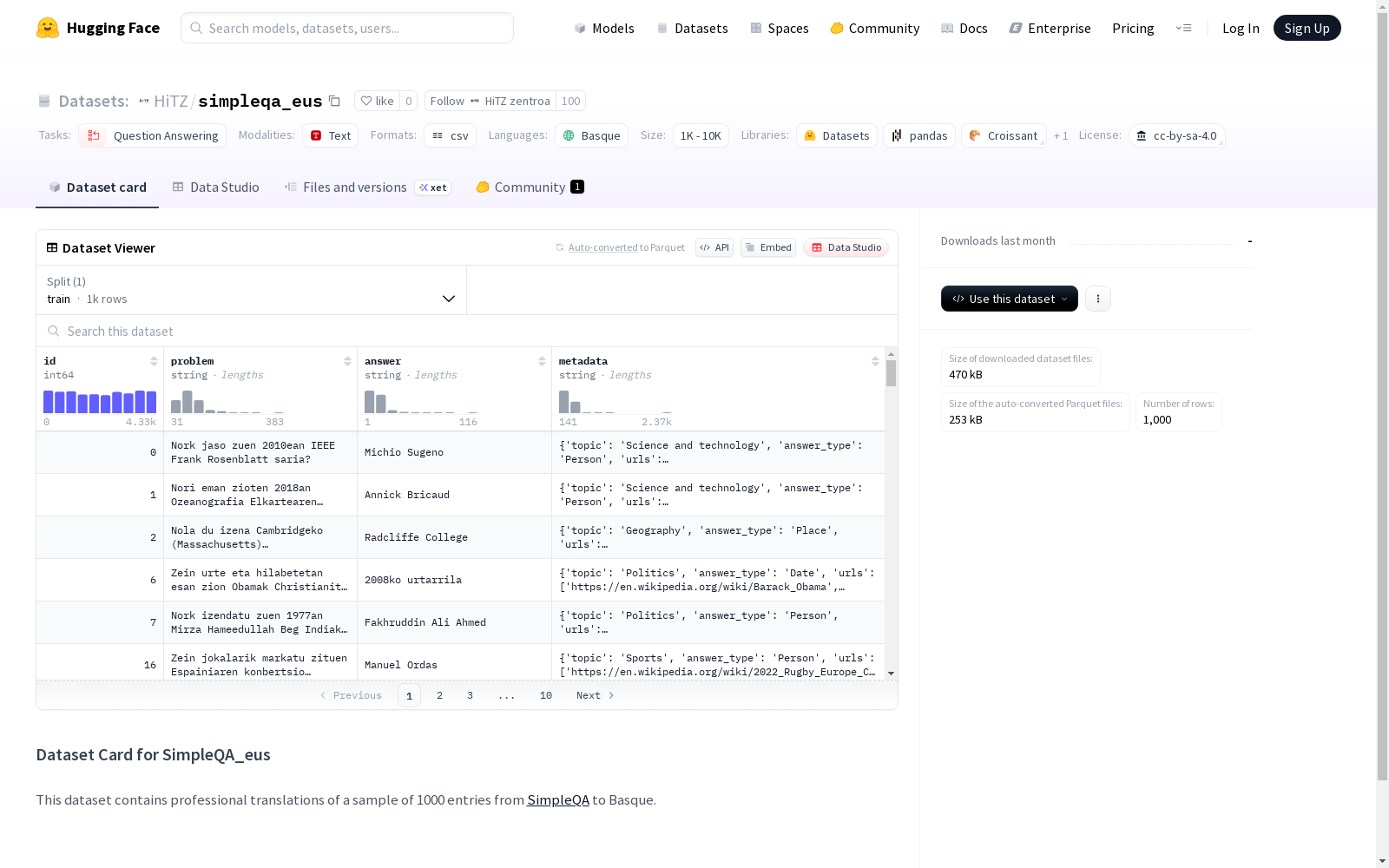Go to page 2 of the viewer

(x=440, y=695)
